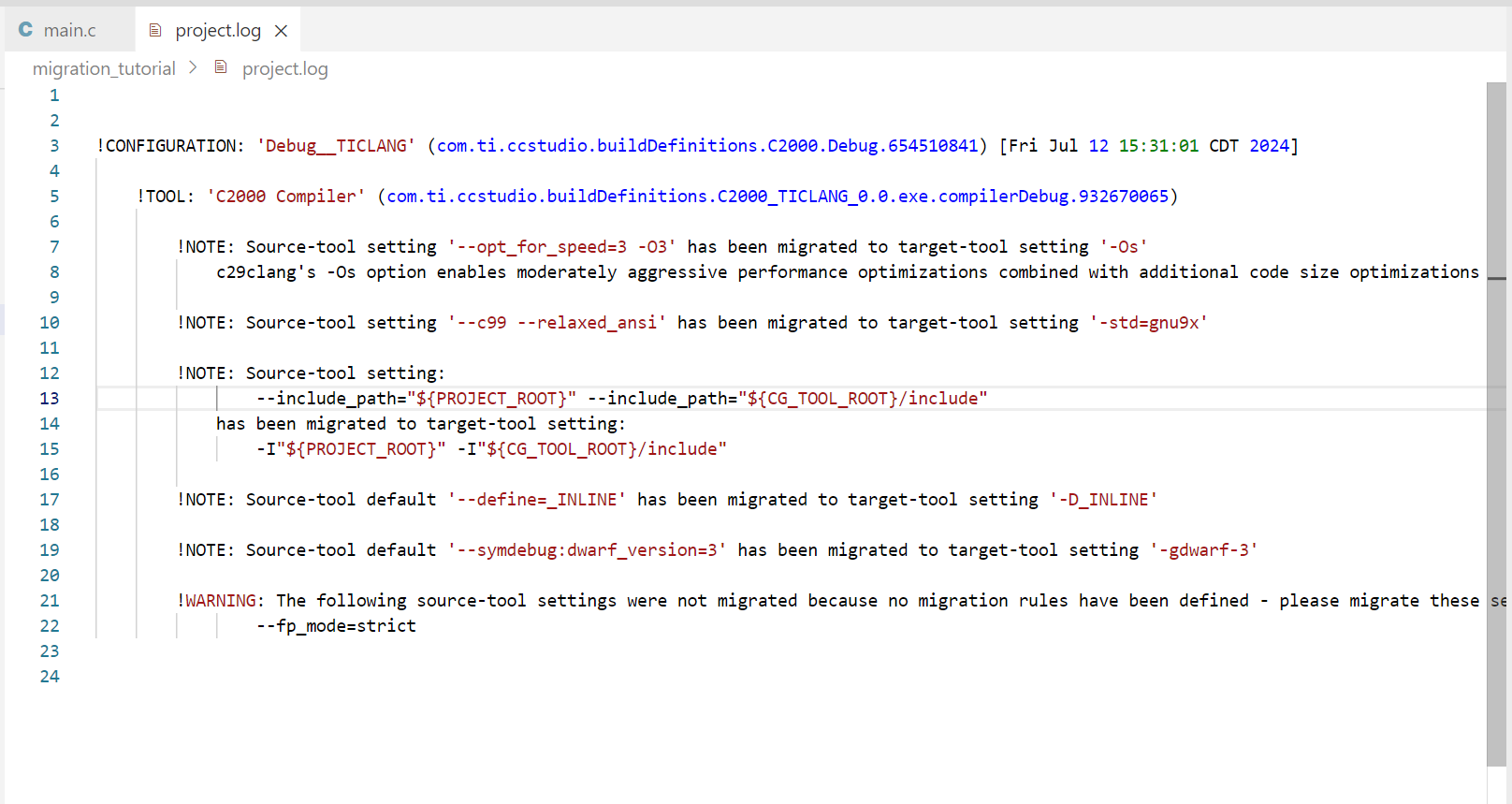1512x804 pixels.
Task: Click line number 21 in the gutter
Action: [x=50, y=601]
